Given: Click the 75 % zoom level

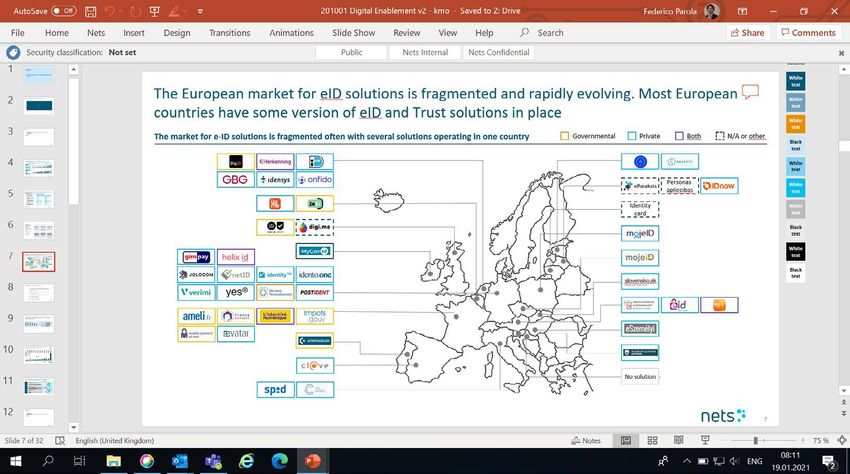Looking at the screenshot, I should (820, 440).
